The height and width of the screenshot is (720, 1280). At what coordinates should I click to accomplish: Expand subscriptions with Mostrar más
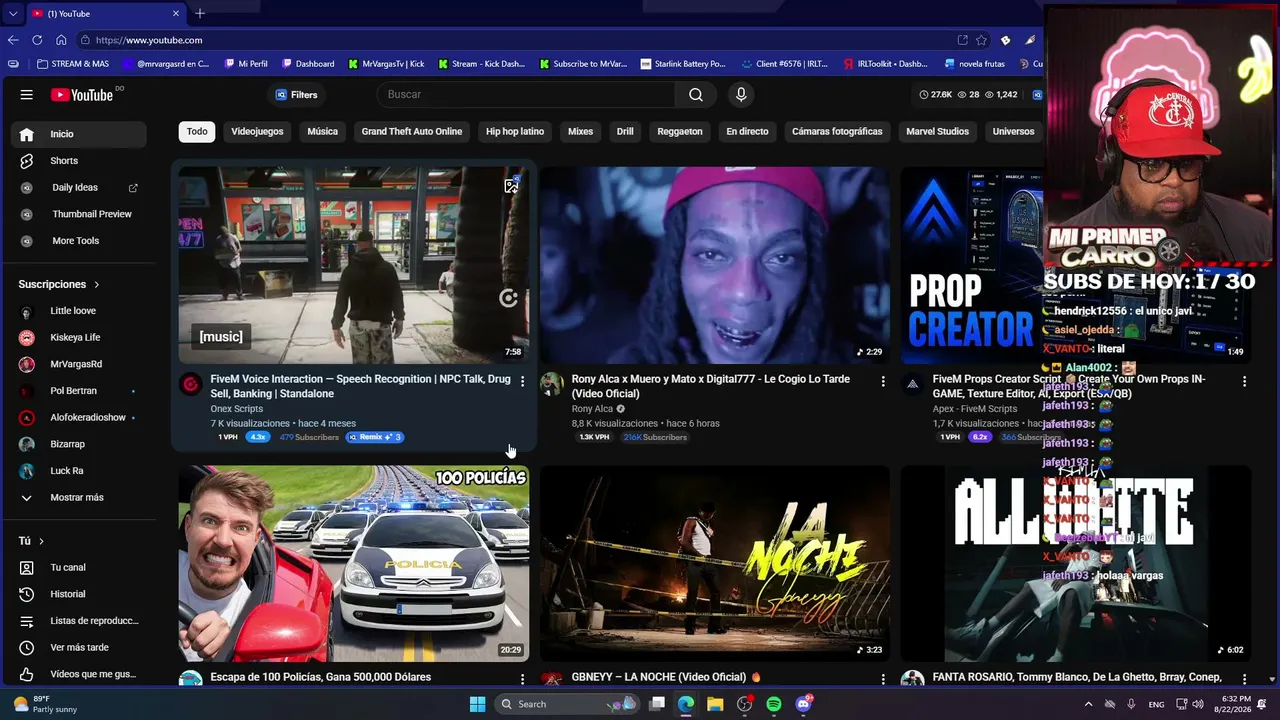(x=79, y=497)
